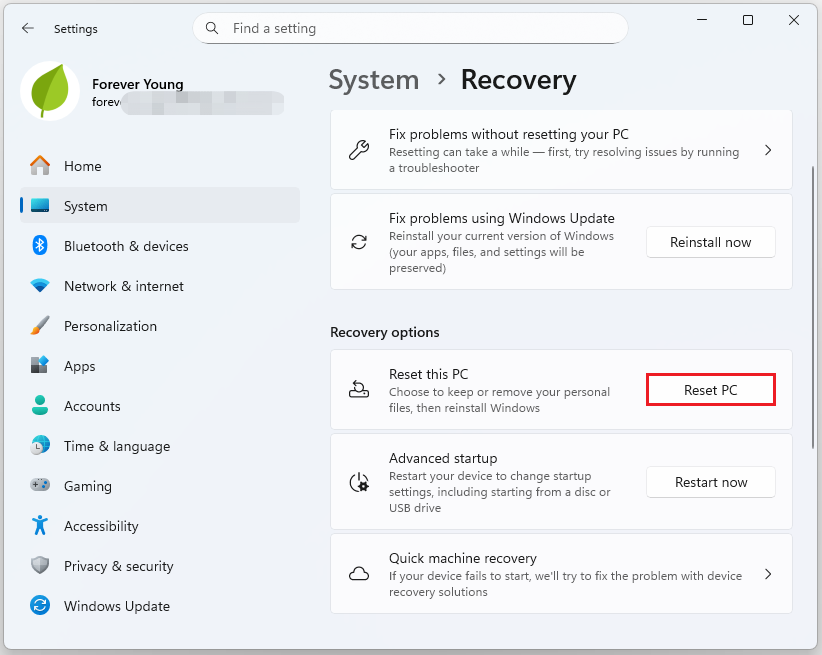Click the Reset PC button
822x655 pixels.
tap(710, 390)
